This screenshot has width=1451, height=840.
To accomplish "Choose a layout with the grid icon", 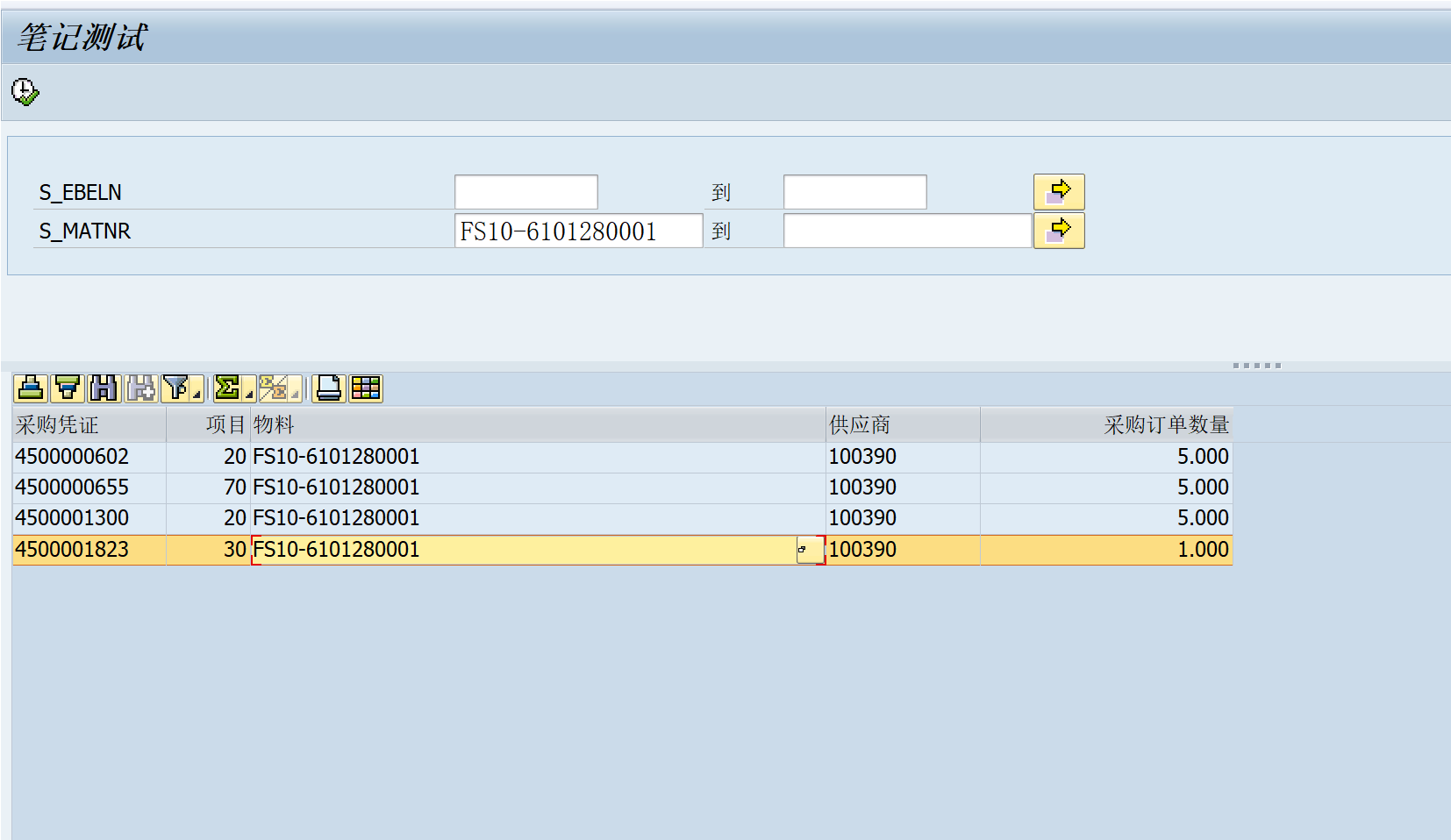I will coord(366,388).
